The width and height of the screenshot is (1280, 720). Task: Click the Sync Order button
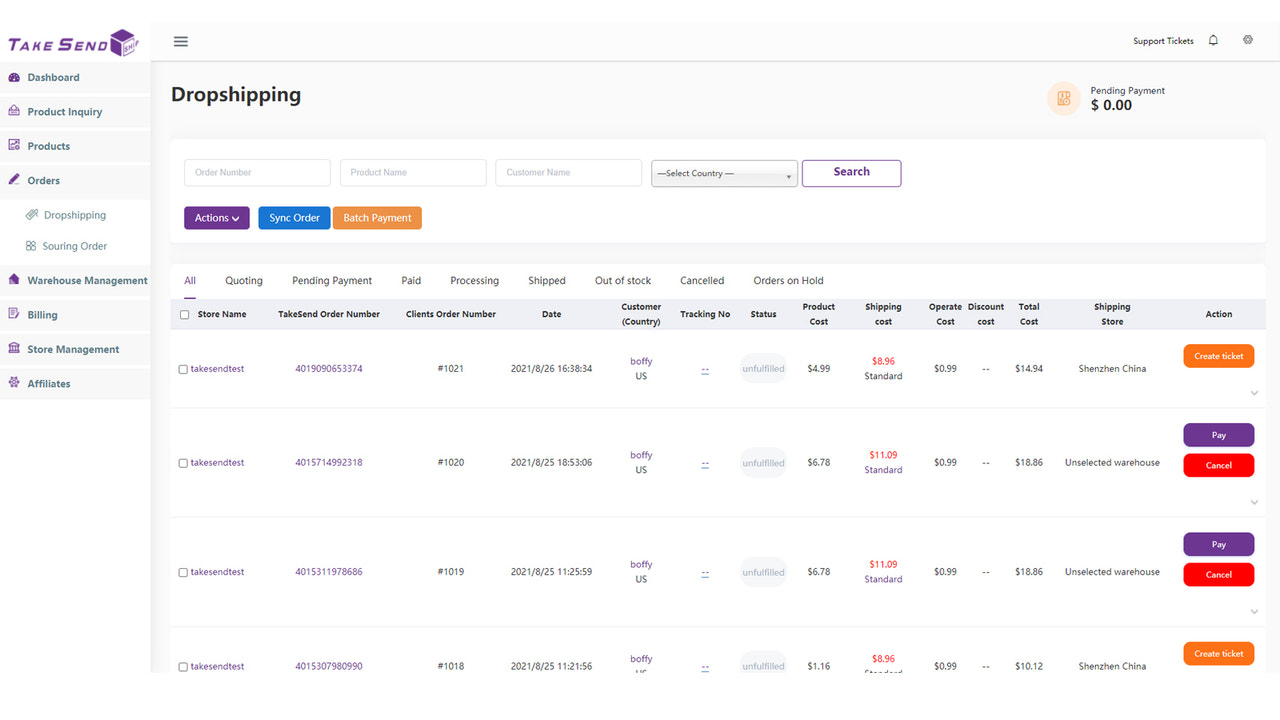(294, 218)
